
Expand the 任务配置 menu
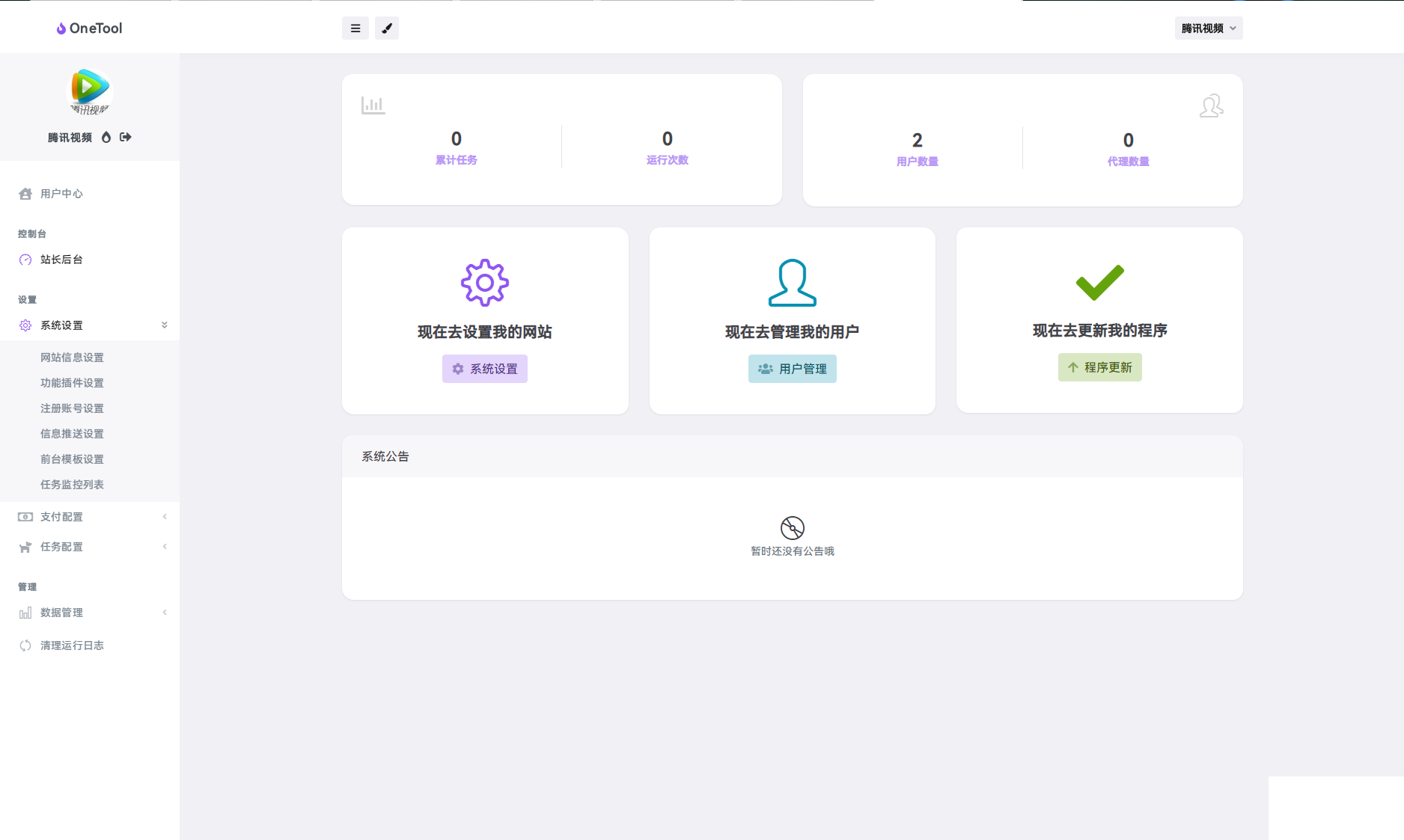point(90,547)
